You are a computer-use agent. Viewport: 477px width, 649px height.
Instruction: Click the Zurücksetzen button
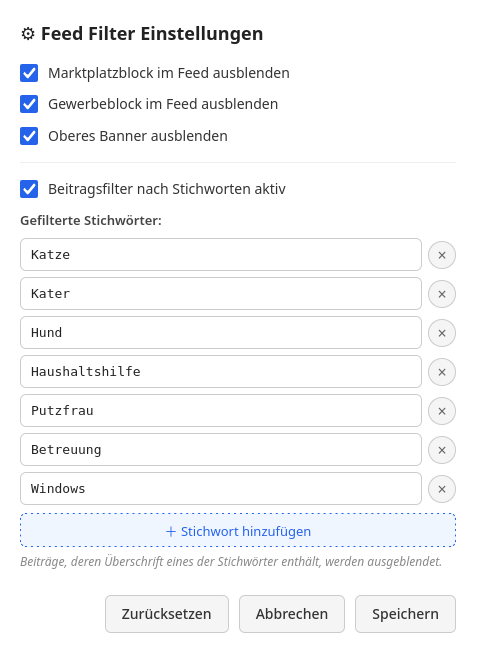pyautogui.click(x=167, y=614)
